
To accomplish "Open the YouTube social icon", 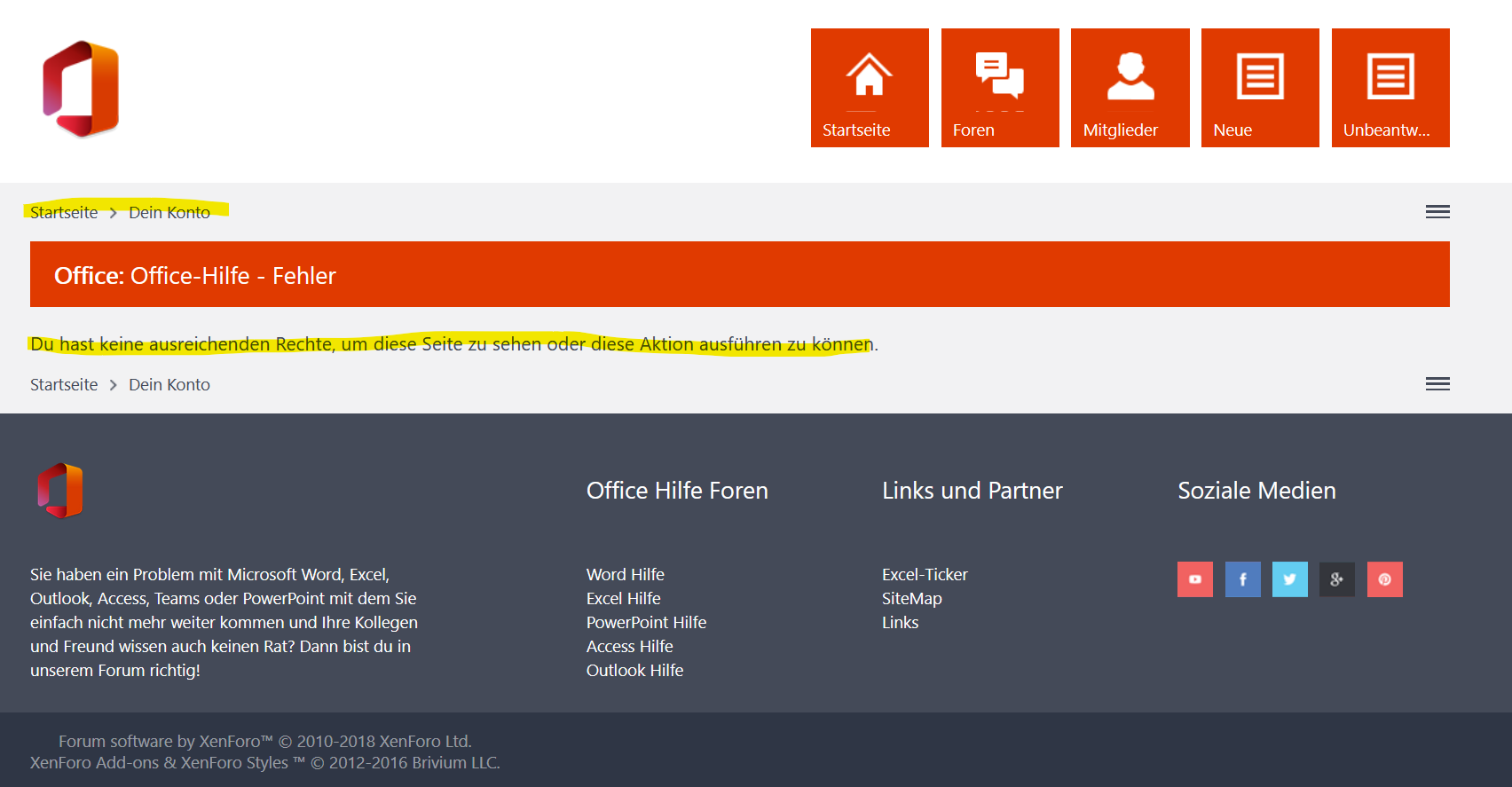I will (1195, 579).
